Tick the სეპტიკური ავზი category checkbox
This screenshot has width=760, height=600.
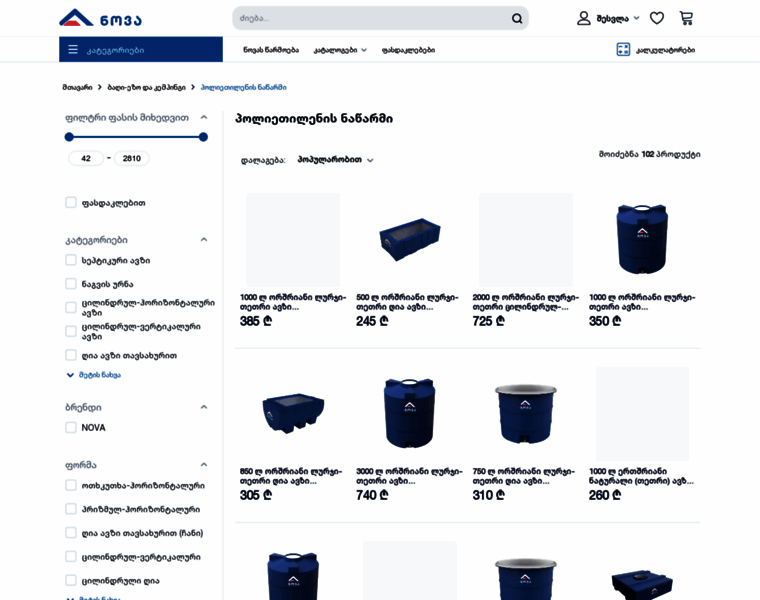click(x=71, y=260)
